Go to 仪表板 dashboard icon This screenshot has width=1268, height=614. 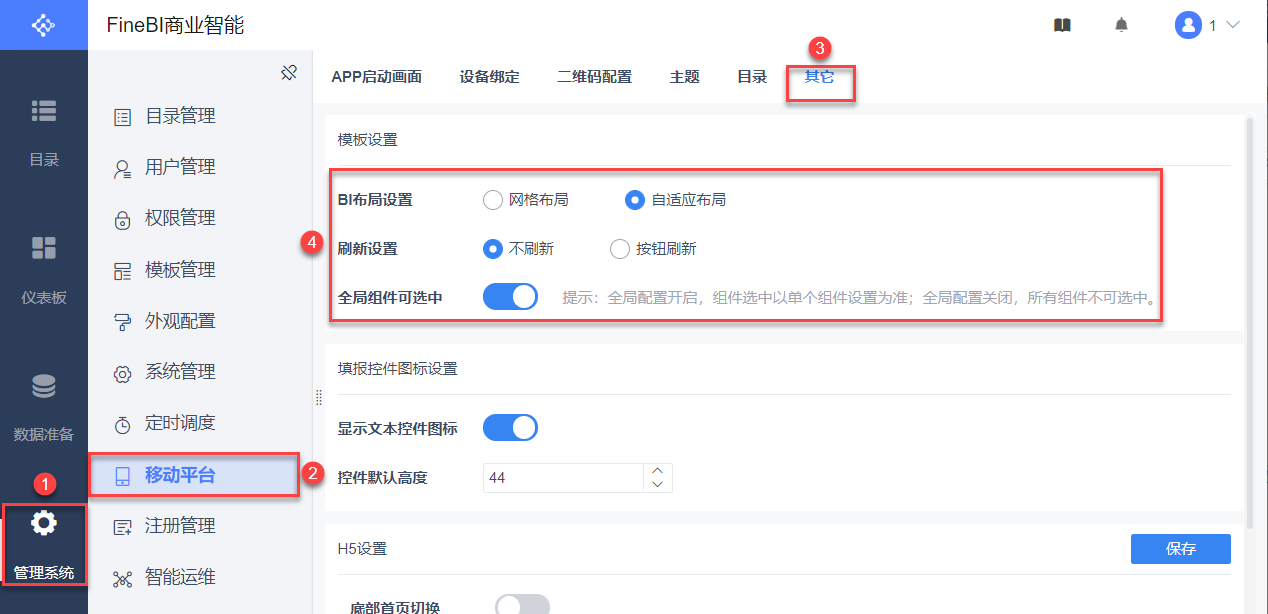43,248
